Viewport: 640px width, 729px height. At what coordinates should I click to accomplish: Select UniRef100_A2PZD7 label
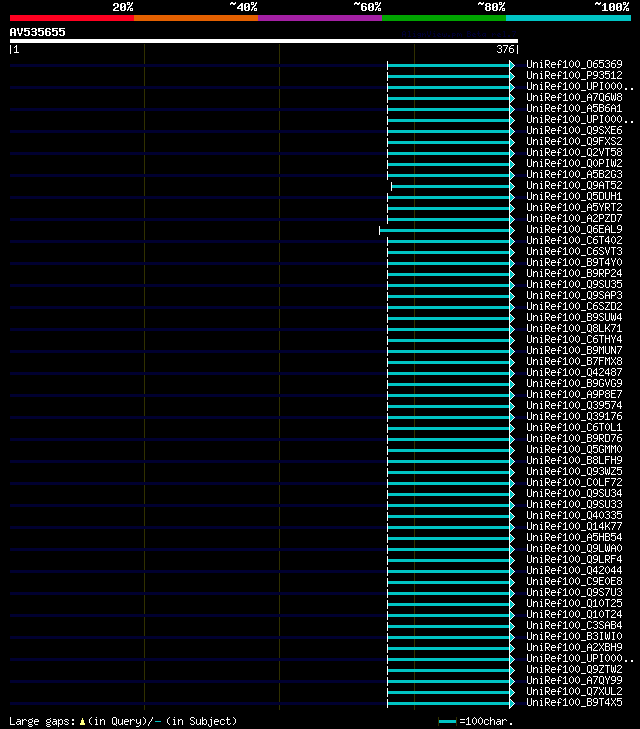point(574,219)
